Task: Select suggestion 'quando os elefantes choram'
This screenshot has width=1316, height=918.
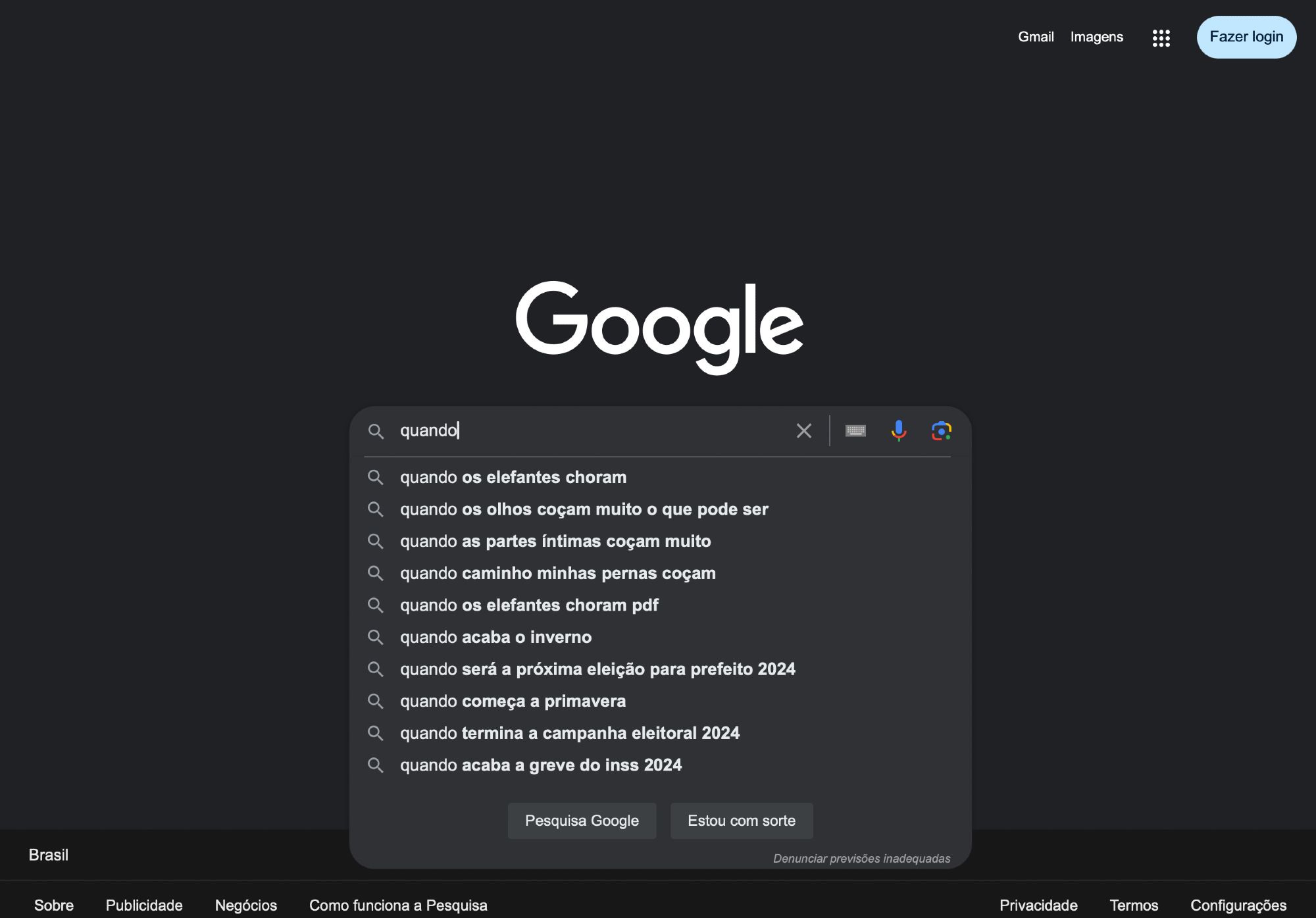Action: [660, 477]
